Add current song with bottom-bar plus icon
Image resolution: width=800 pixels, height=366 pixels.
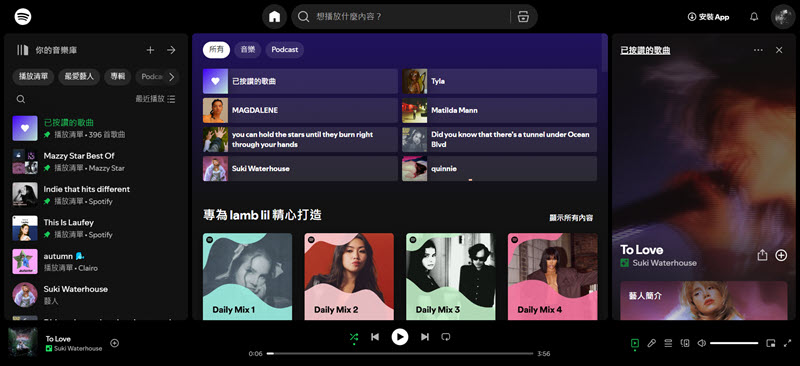[x=115, y=343]
